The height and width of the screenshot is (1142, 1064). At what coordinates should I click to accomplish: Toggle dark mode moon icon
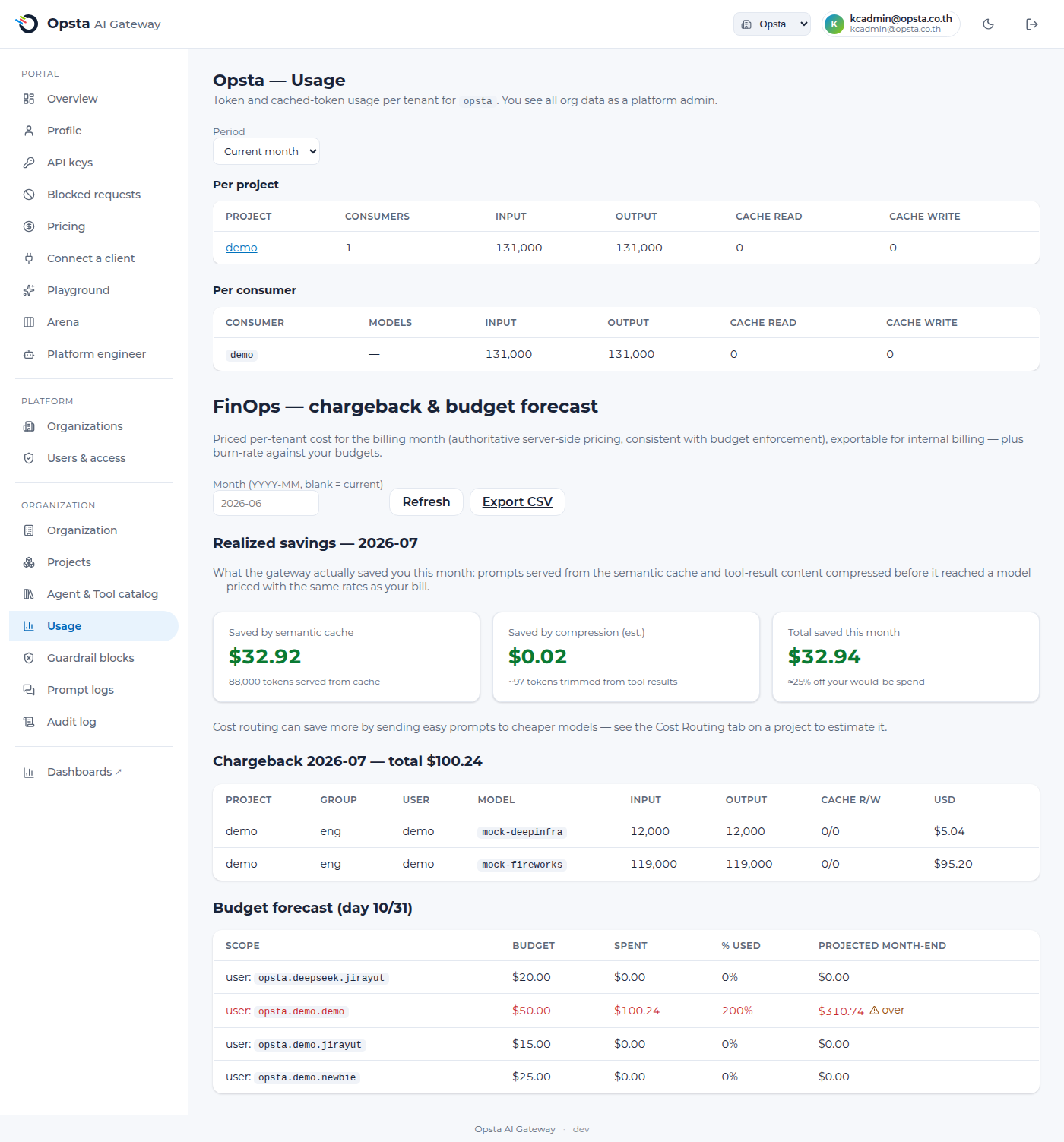click(988, 24)
